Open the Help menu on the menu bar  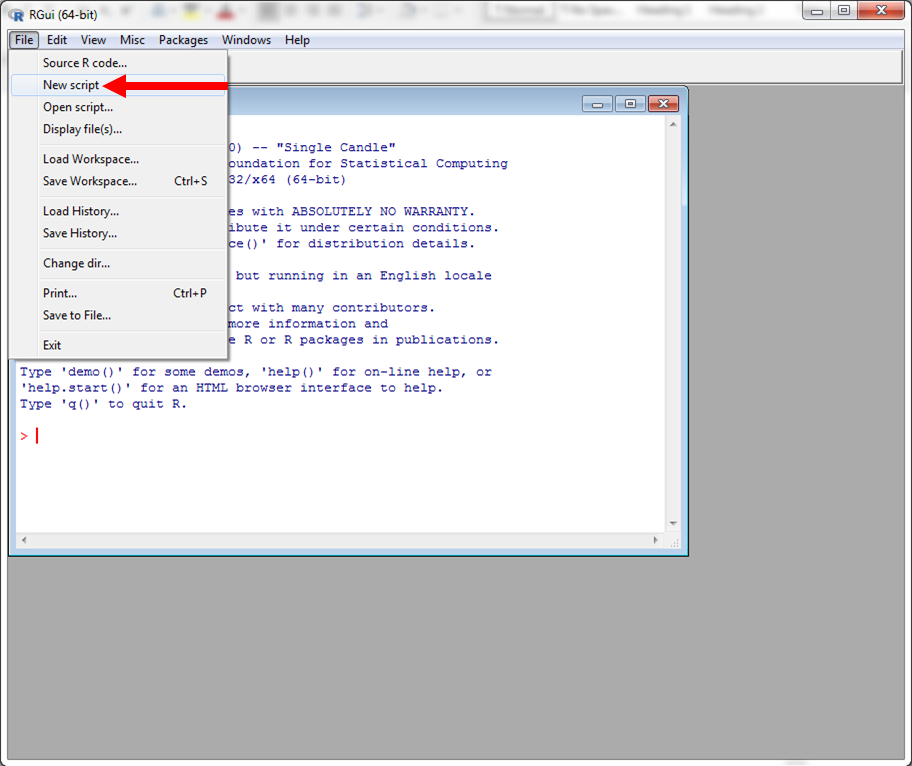pyautogui.click(x=297, y=40)
